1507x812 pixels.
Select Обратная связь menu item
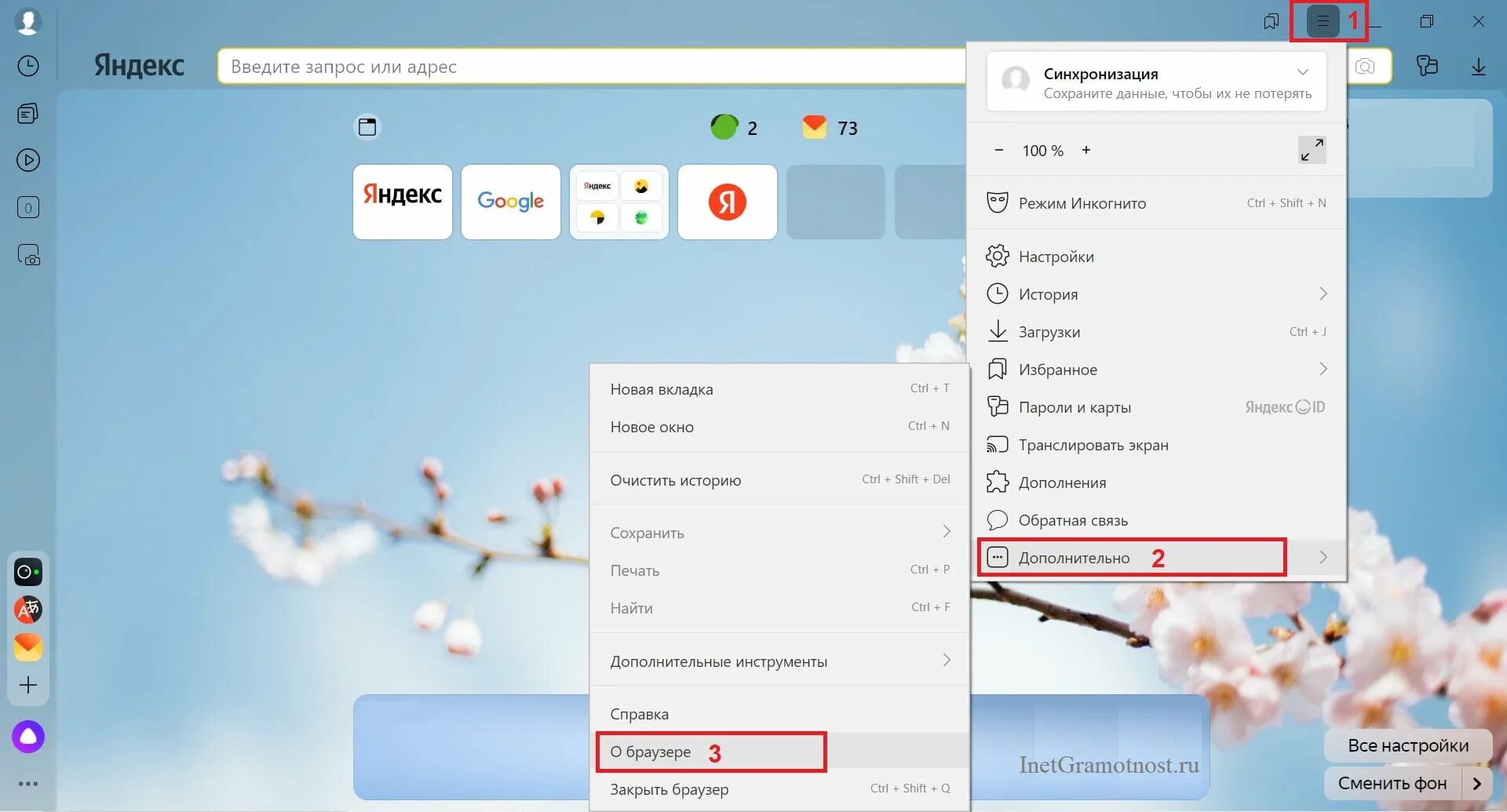(x=1157, y=520)
